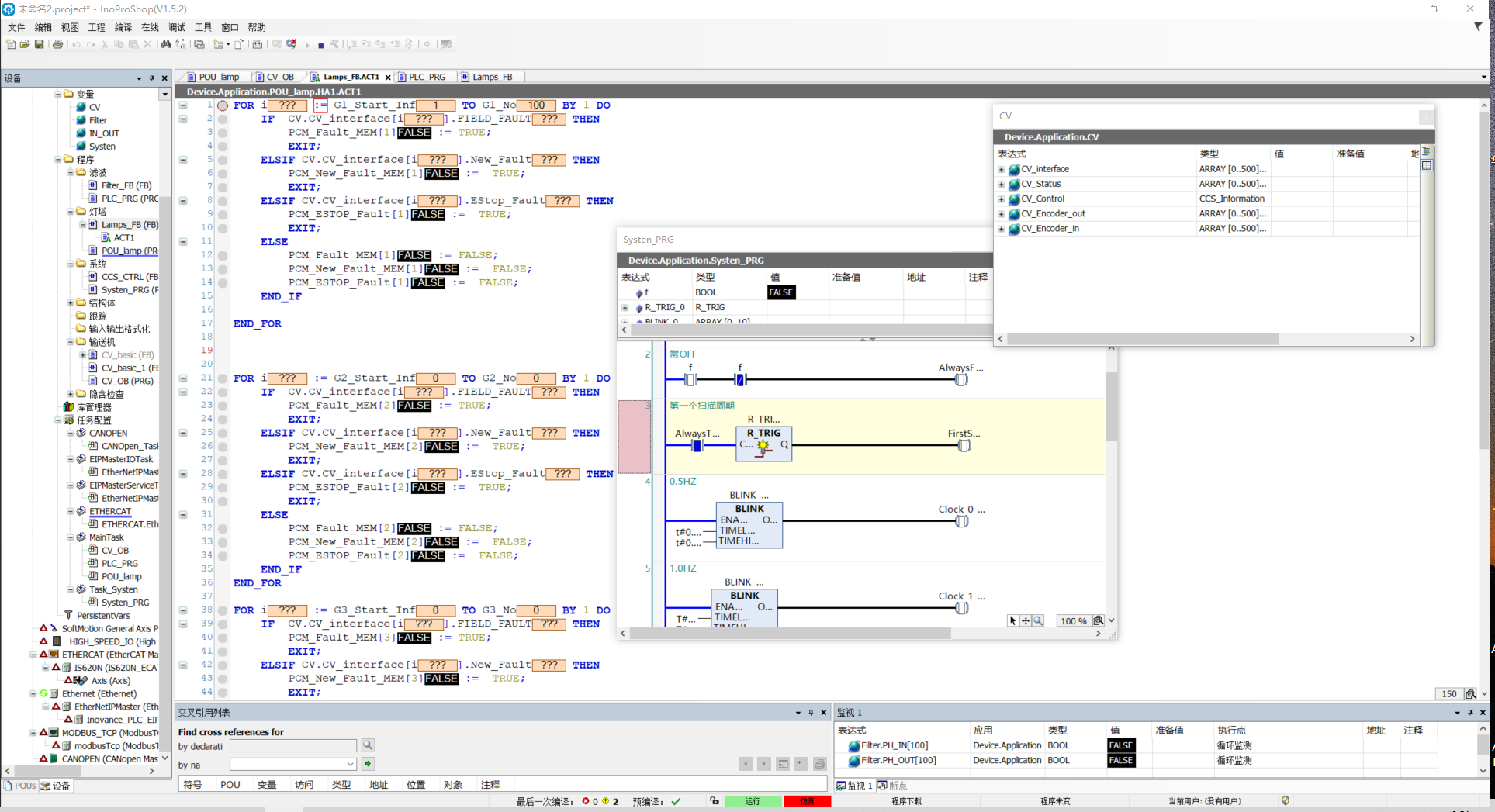Close the 交叉引用列表 panel
The height and width of the screenshot is (812, 1495).
(x=824, y=713)
